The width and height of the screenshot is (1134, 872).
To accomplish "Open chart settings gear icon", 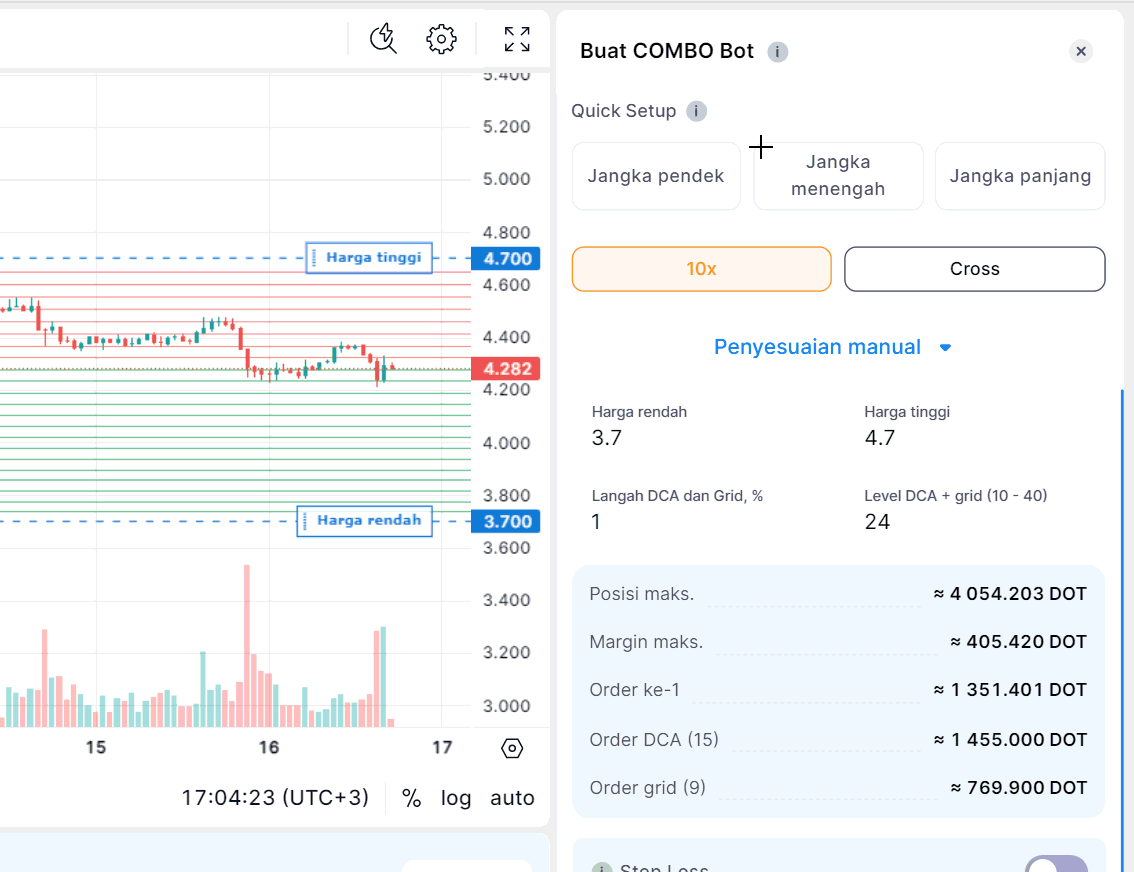I will [x=441, y=39].
